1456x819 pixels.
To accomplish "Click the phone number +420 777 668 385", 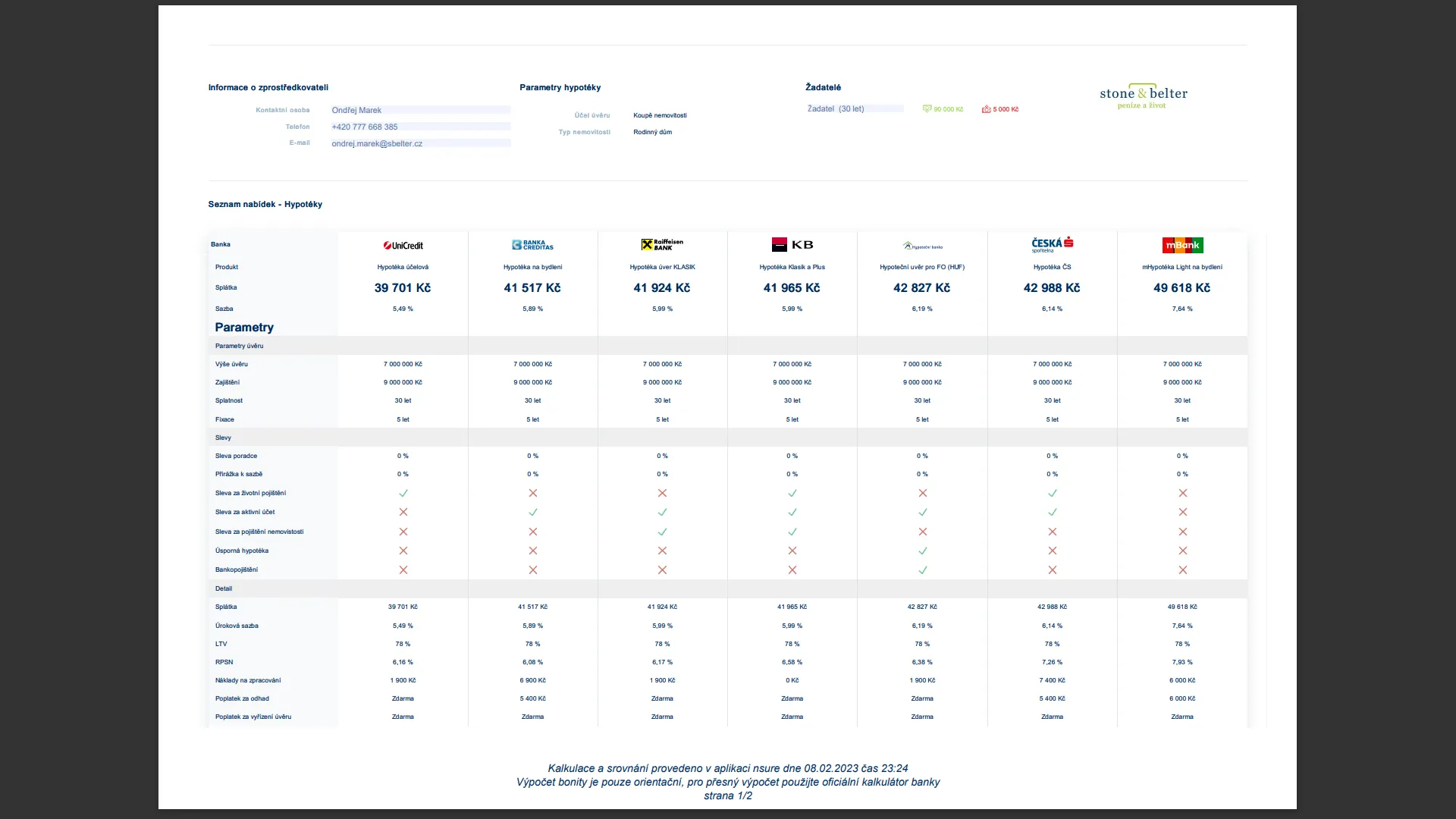I will [365, 127].
